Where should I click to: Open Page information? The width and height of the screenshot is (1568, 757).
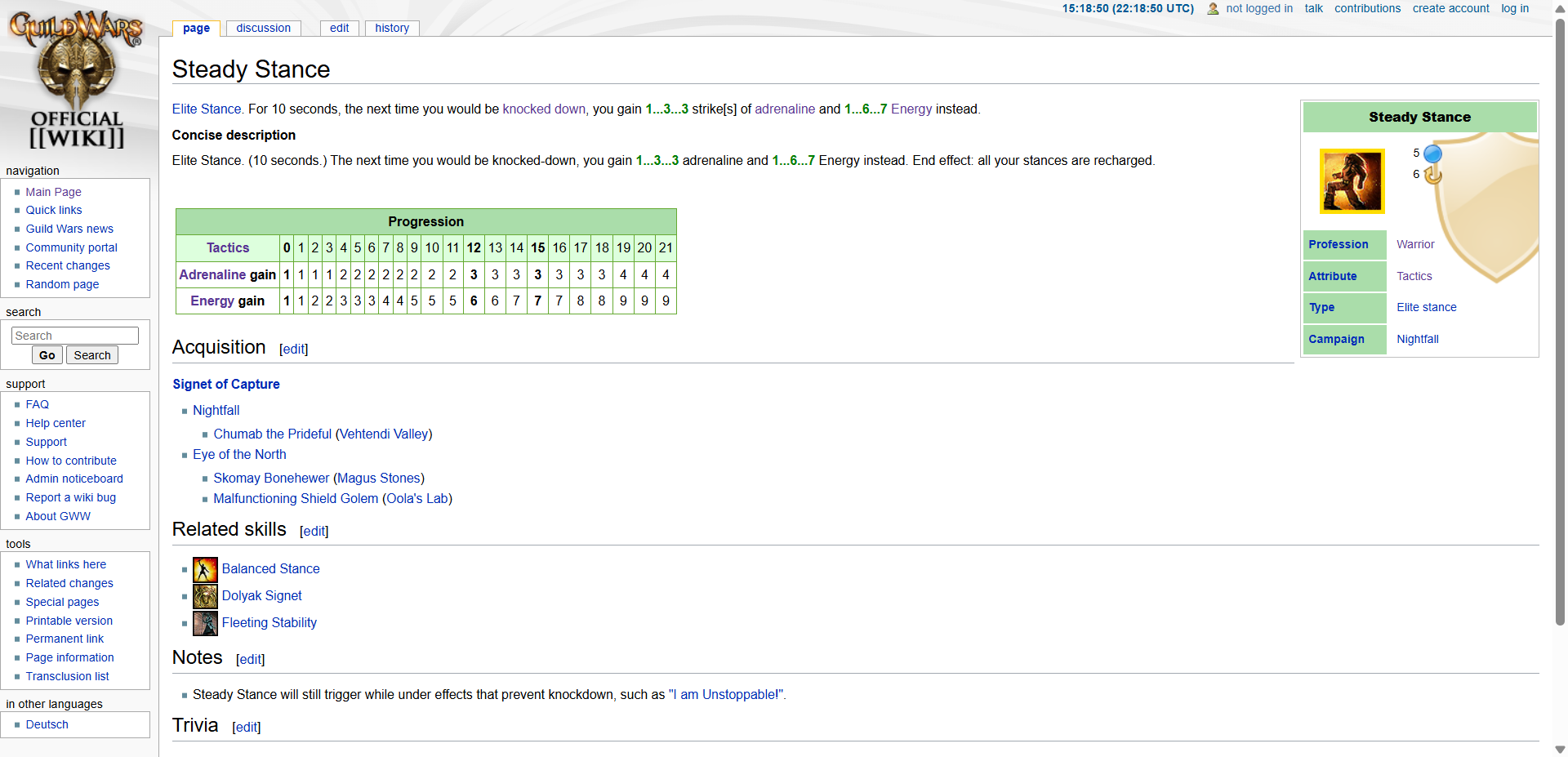pos(69,657)
